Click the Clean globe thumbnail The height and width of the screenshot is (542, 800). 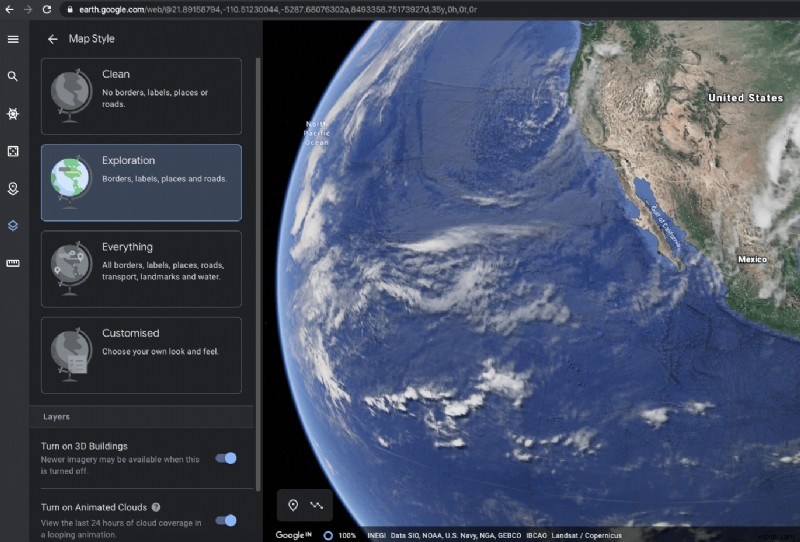pyautogui.click(x=71, y=95)
